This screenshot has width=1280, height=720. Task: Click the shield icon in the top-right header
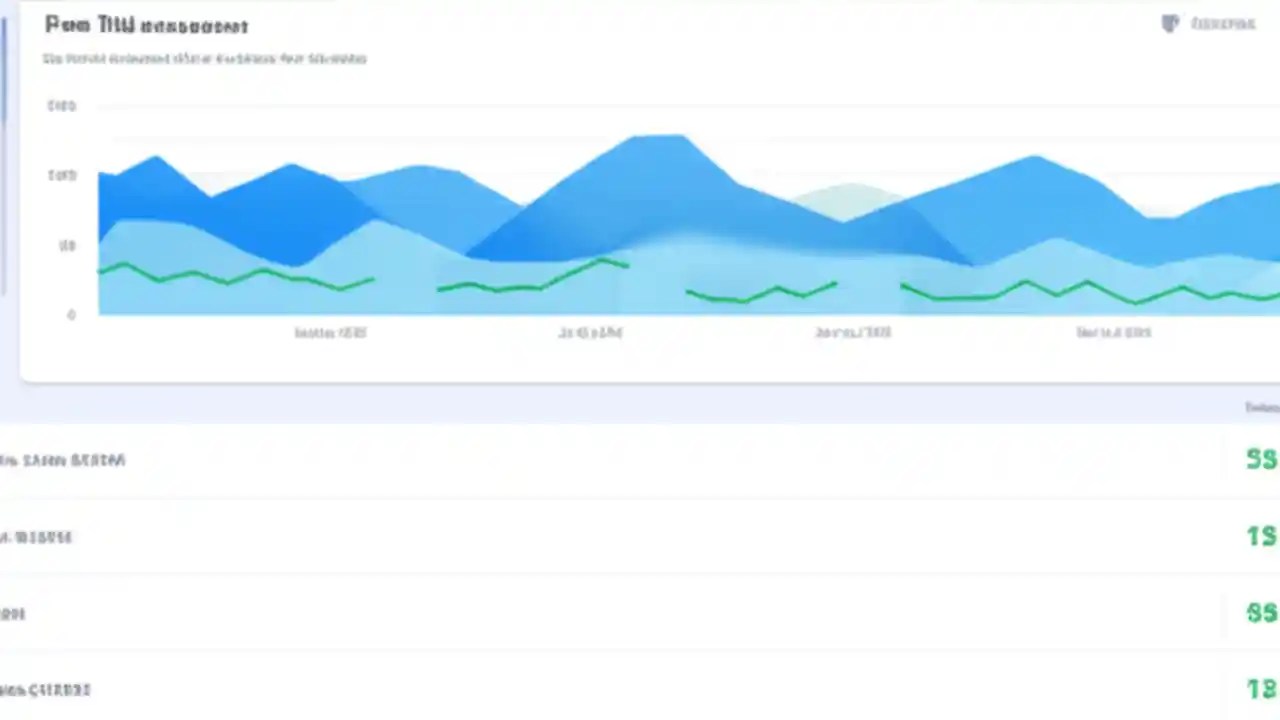coord(1170,23)
